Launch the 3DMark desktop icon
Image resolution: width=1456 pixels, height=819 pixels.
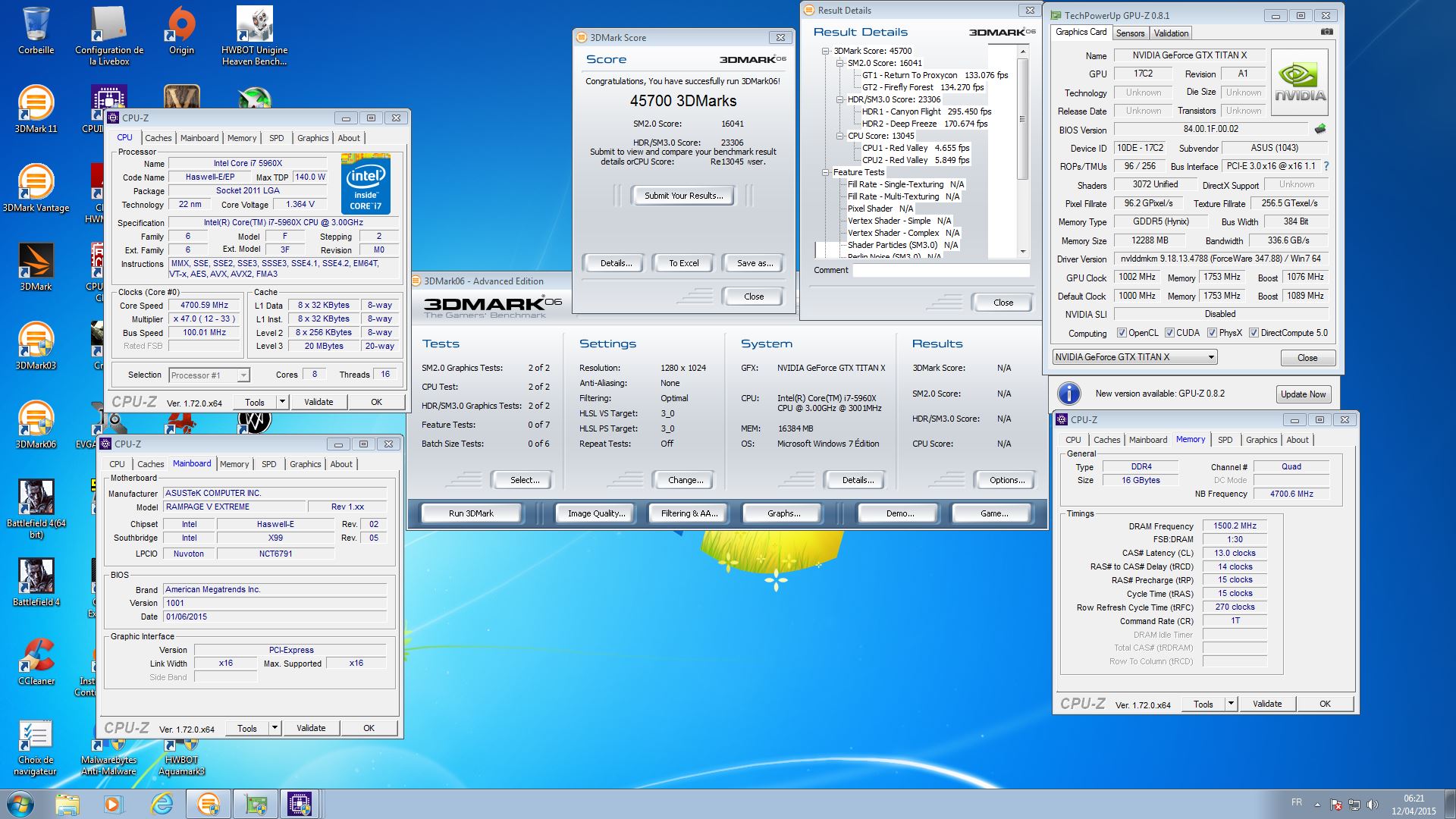point(36,268)
